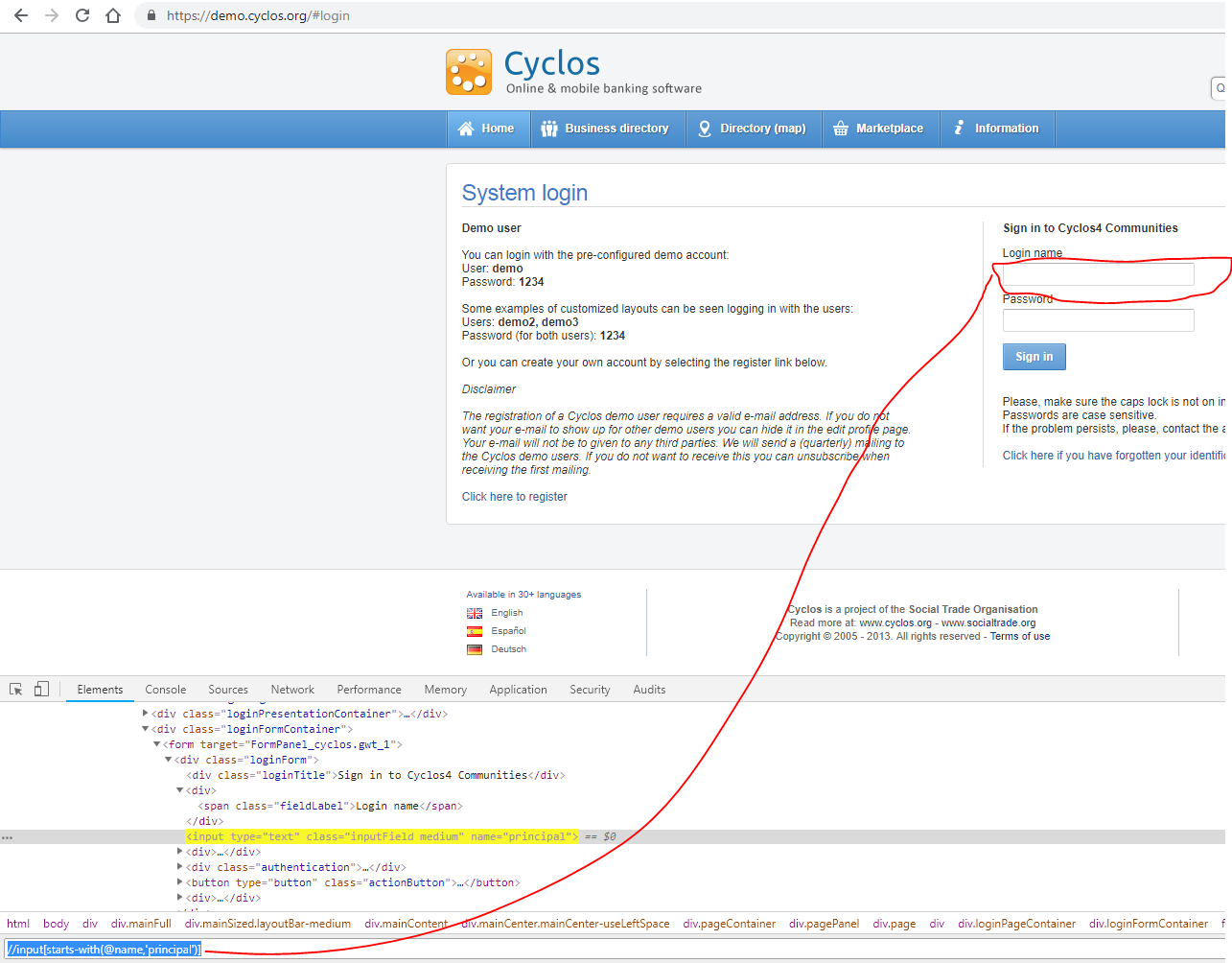
Task: Click div.mainSized.layoutBar-medium breadcrumb
Action: [267, 924]
